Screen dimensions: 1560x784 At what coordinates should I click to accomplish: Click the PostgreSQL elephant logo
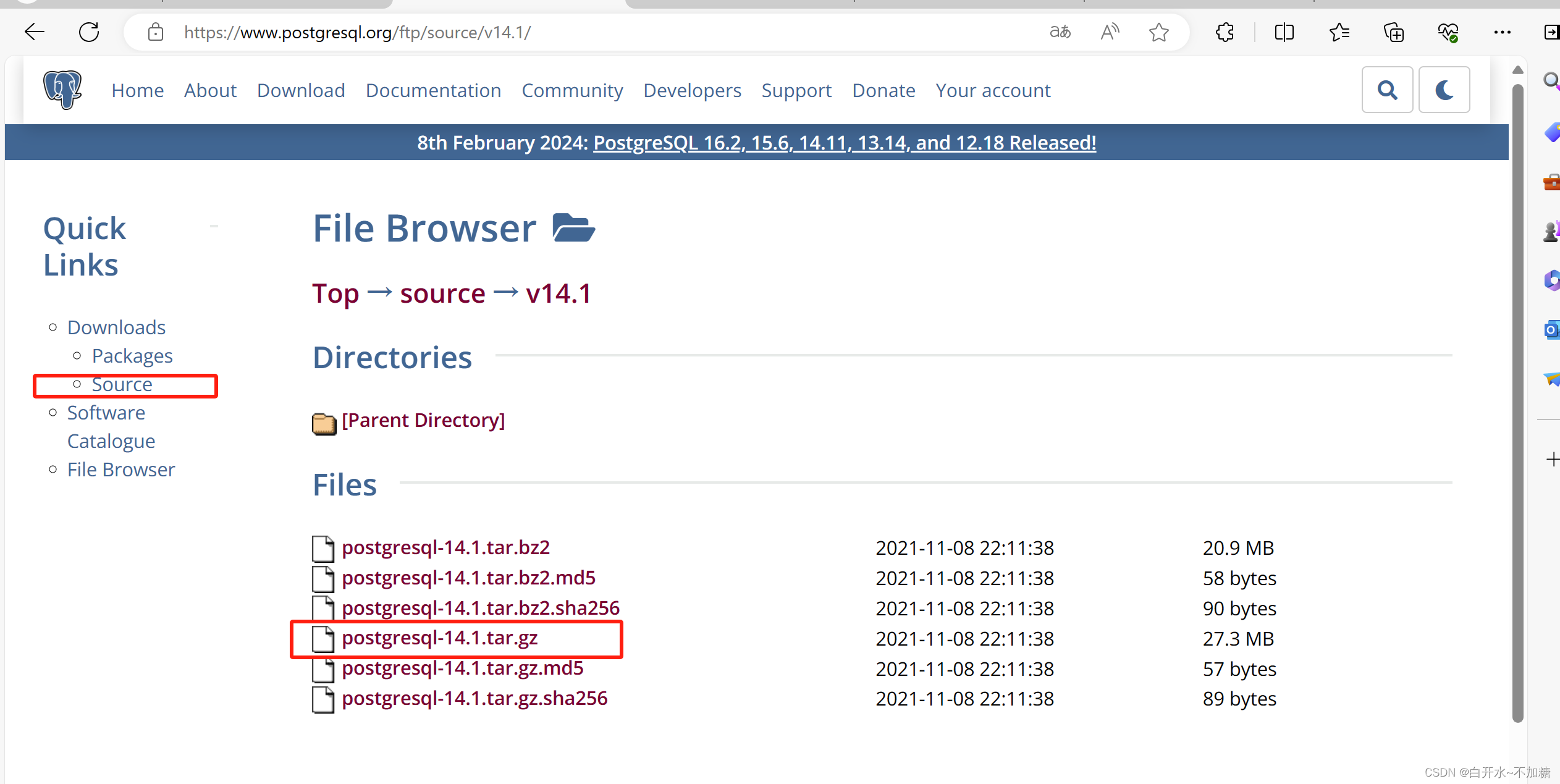[62, 90]
